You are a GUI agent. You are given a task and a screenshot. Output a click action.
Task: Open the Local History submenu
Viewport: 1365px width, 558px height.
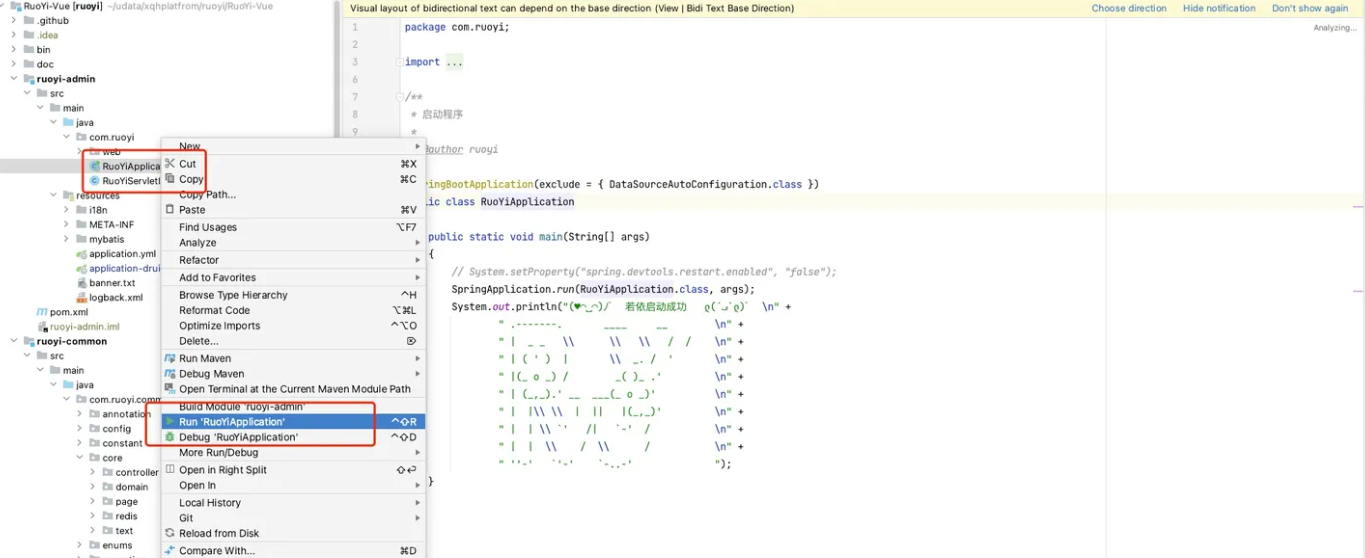[293, 503]
